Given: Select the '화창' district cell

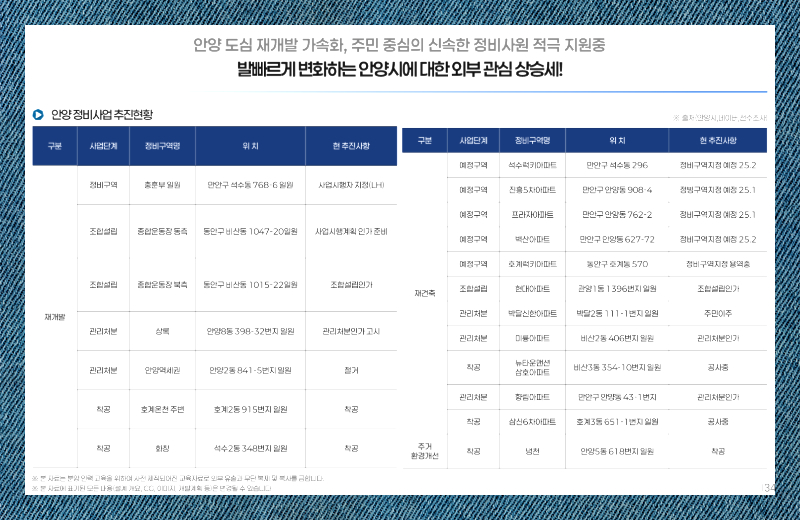Looking at the screenshot, I should [162, 448].
